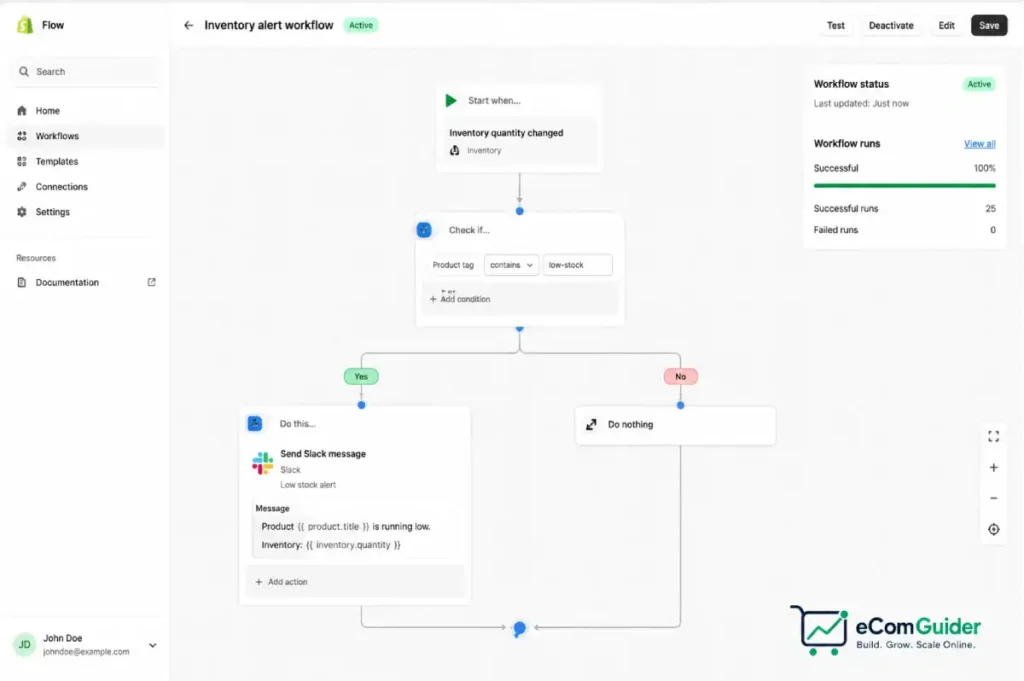Click the Connections link icon
Image resolution: width=1024 pixels, height=681 pixels.
click(22, 187)
